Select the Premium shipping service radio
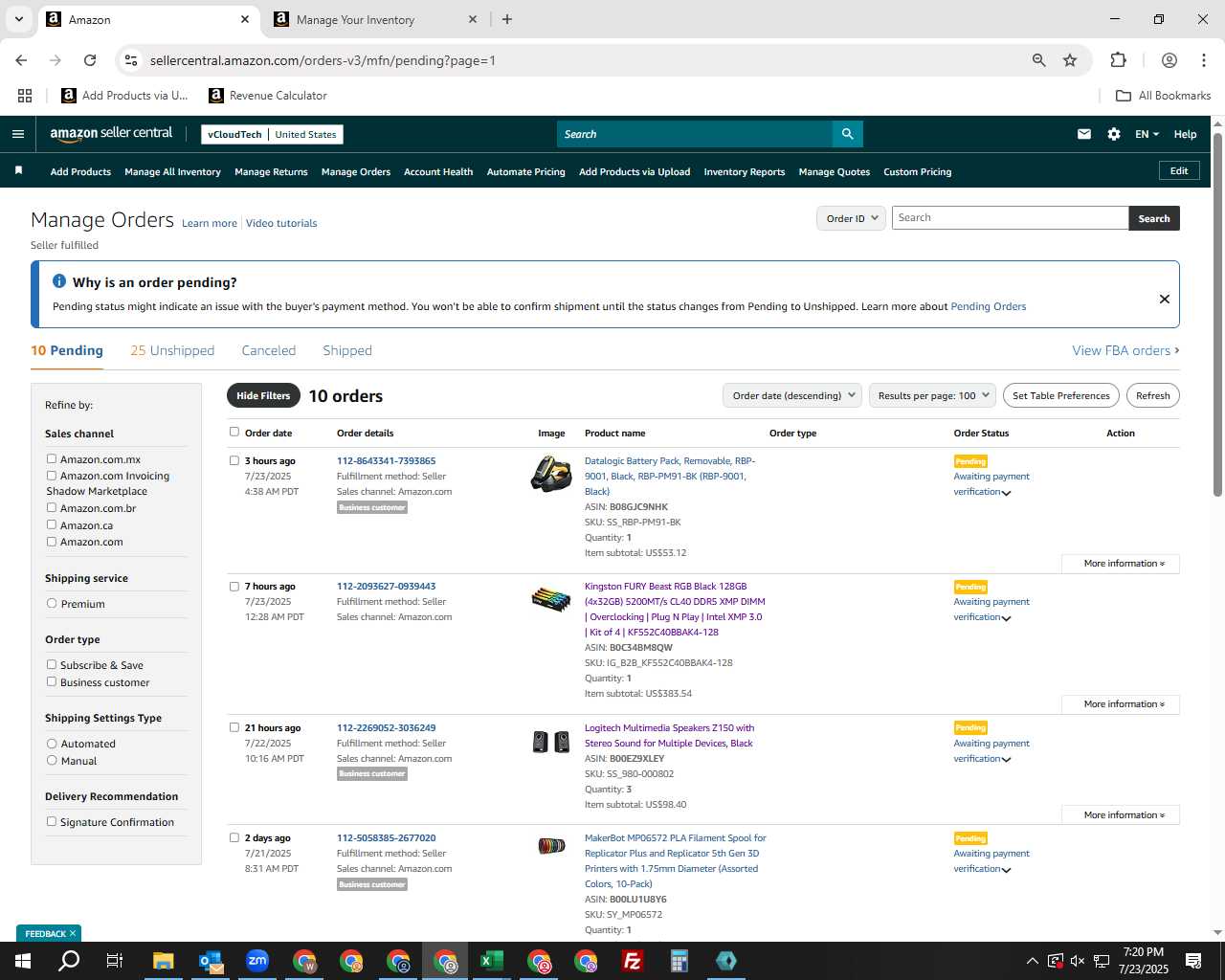Image resolution: width=1225 pixels, height=980 pixels. pos(52,604)
